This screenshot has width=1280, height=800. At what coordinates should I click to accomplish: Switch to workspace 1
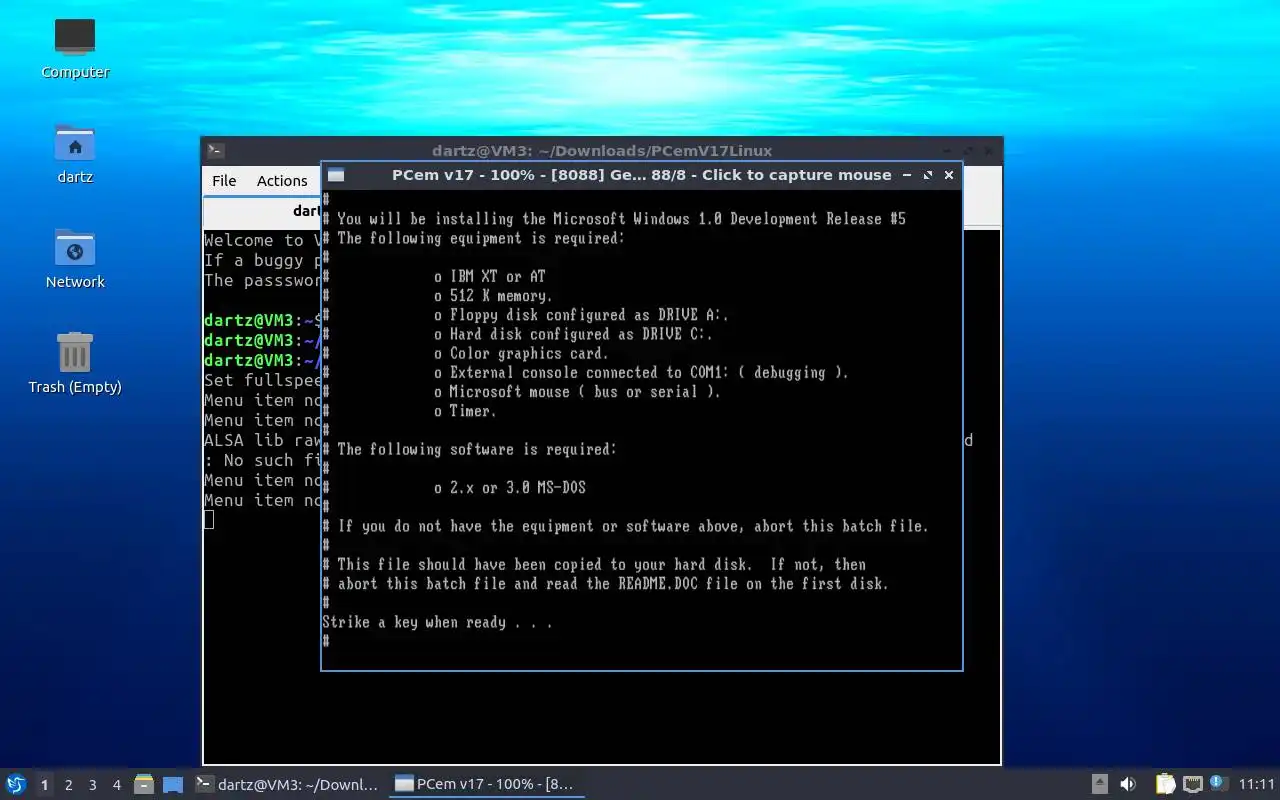[x=44, y=784]
